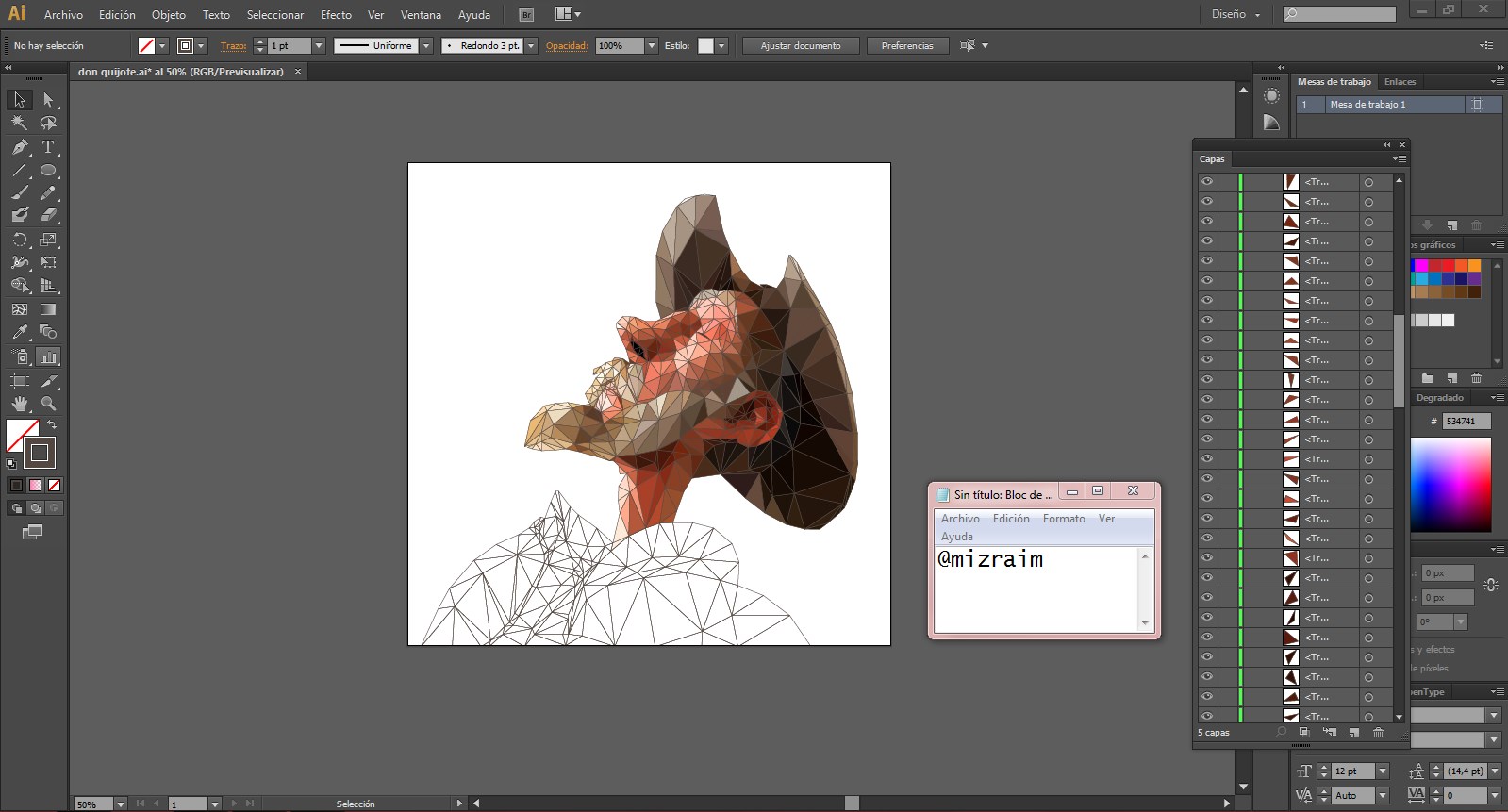Screen dimensions: 1508x812
Task: Select the Mesh tool
Action: (x=20, y=309)
